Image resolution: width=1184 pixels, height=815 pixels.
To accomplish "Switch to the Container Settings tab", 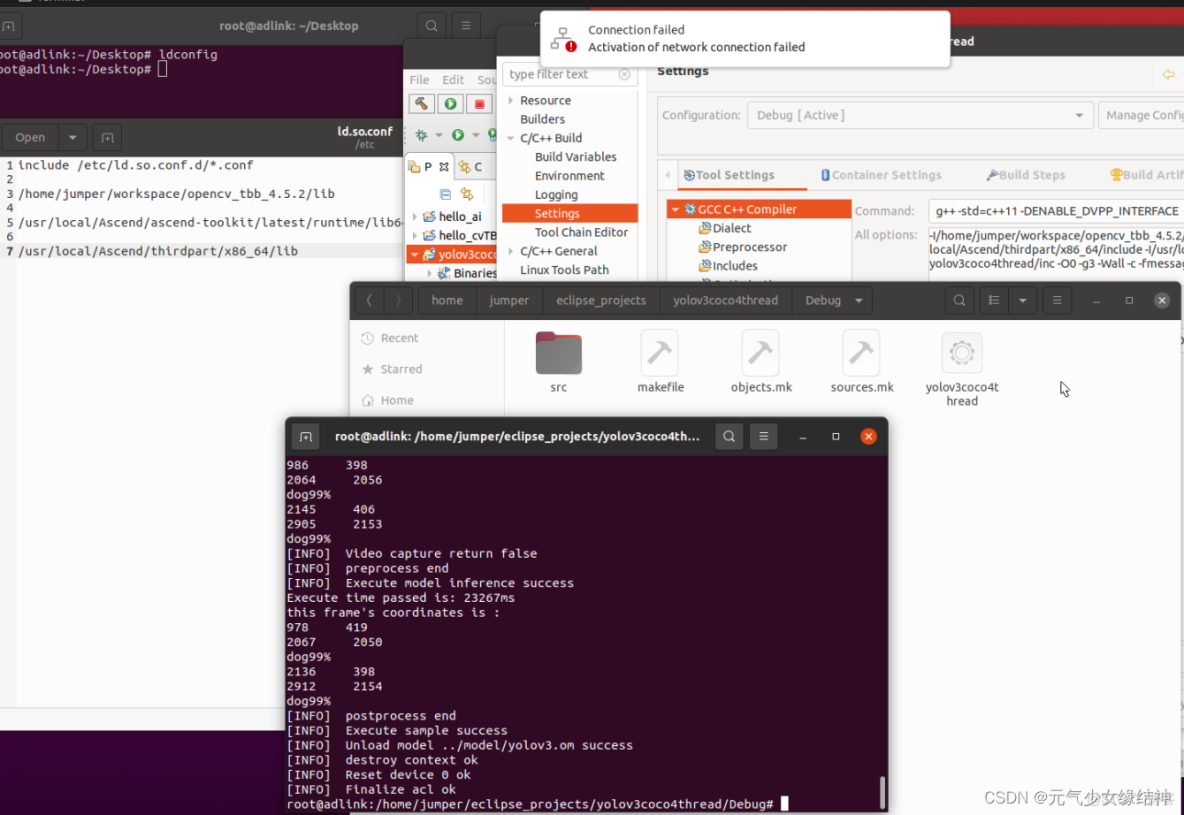I will [880, 174].
